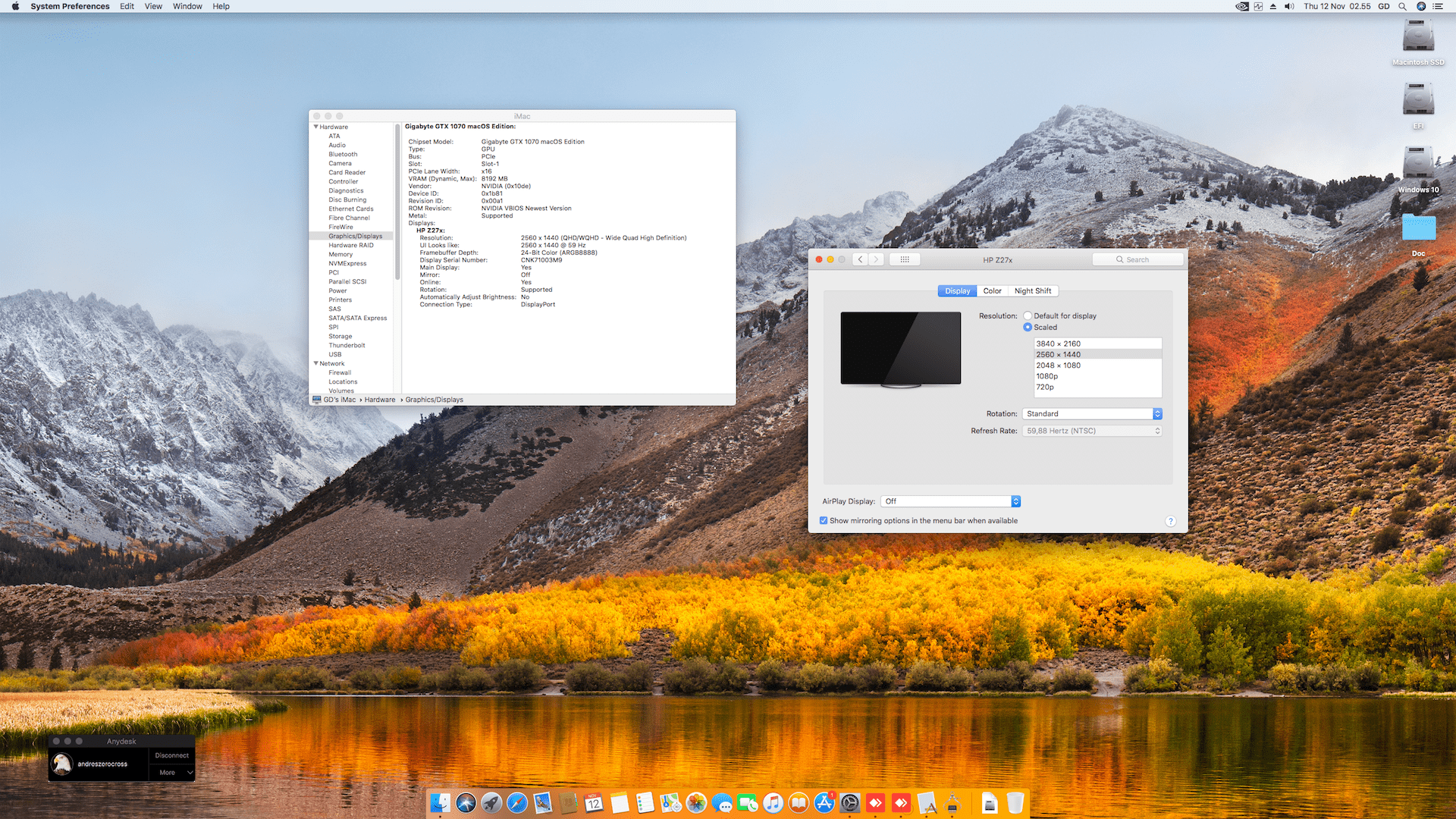Switch to the Night Shift tab
The height and width of the screenshot is (819, 1456).
point(1032,291)
